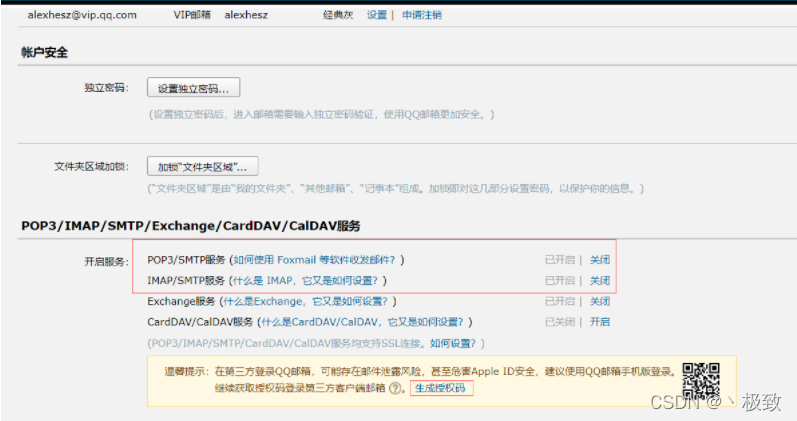Viewport: 797px width, 421px height.
Task: Open the 如何设置 SSL connection link
Action: tap(453, 344)
